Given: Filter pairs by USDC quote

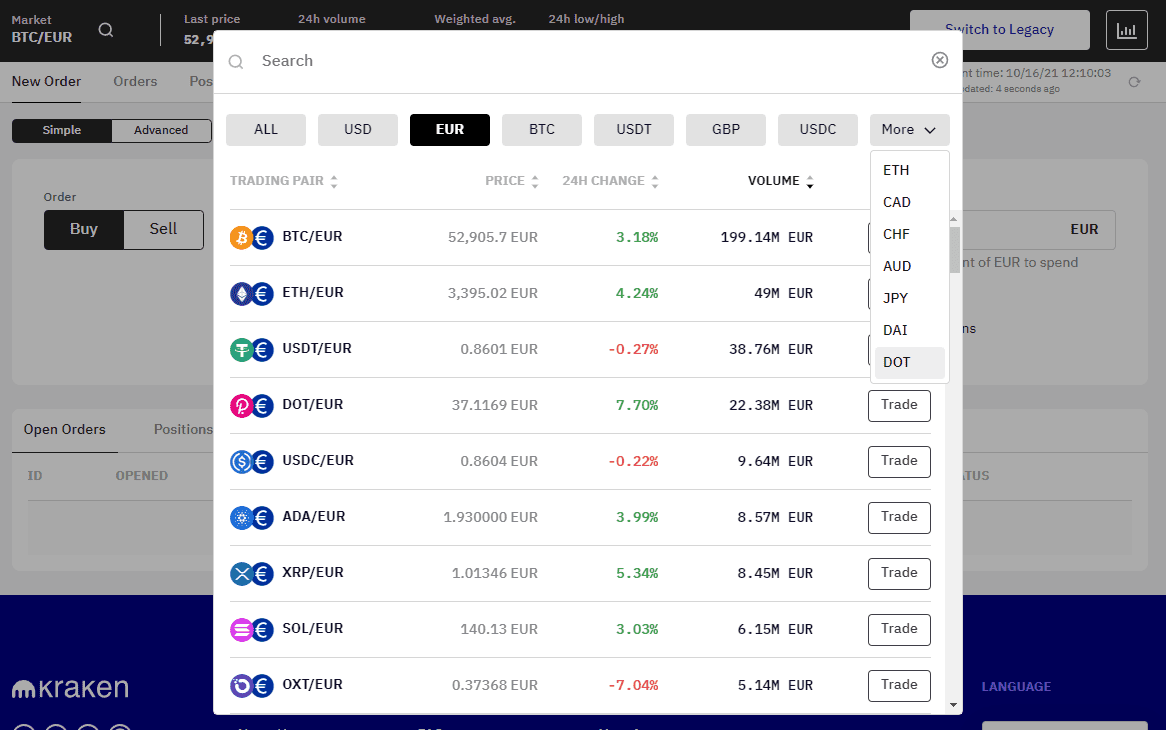Looking at the screenshot, I should coord(818,129).
